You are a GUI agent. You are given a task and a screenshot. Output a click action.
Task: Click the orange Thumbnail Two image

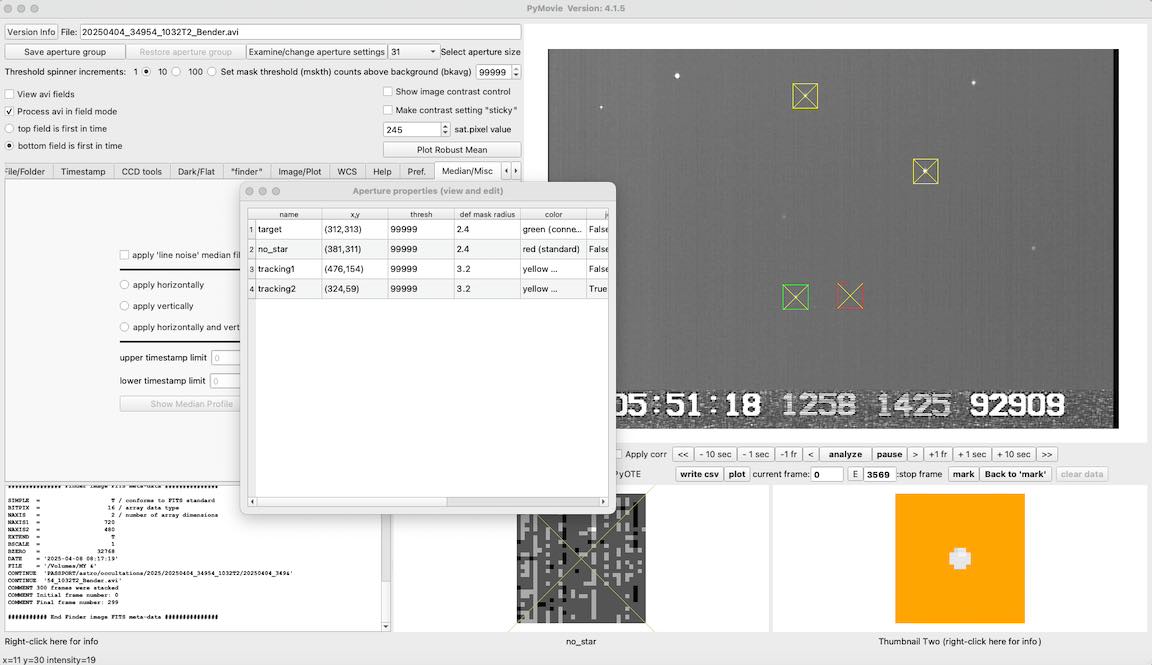[959, 558]
